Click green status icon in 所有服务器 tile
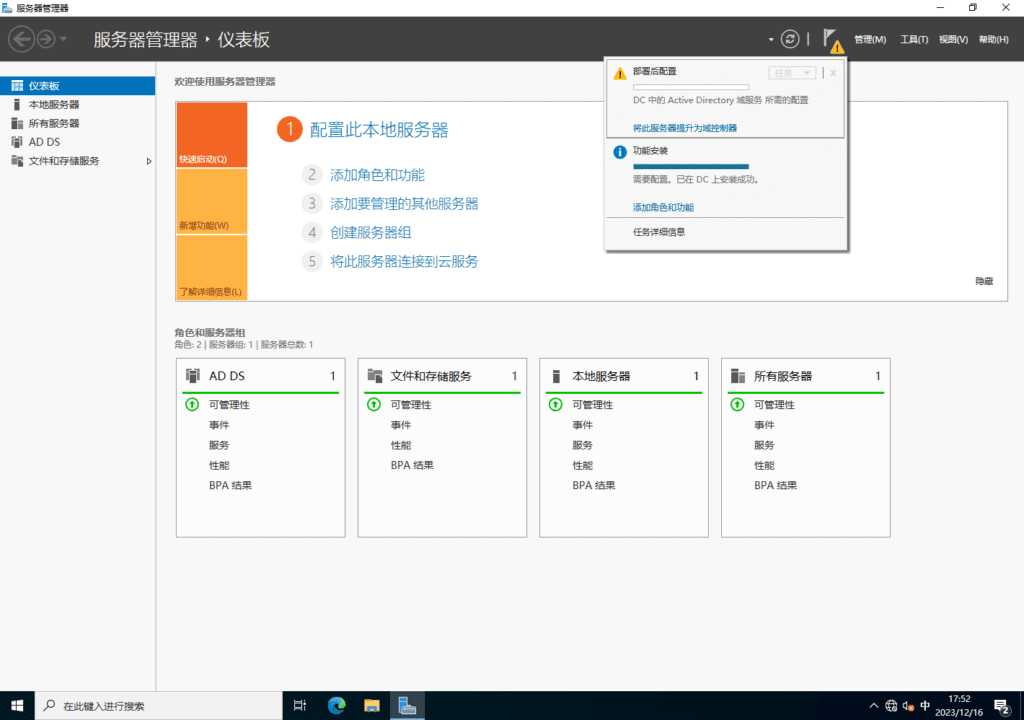1024x720 pixels. [737, 404]
